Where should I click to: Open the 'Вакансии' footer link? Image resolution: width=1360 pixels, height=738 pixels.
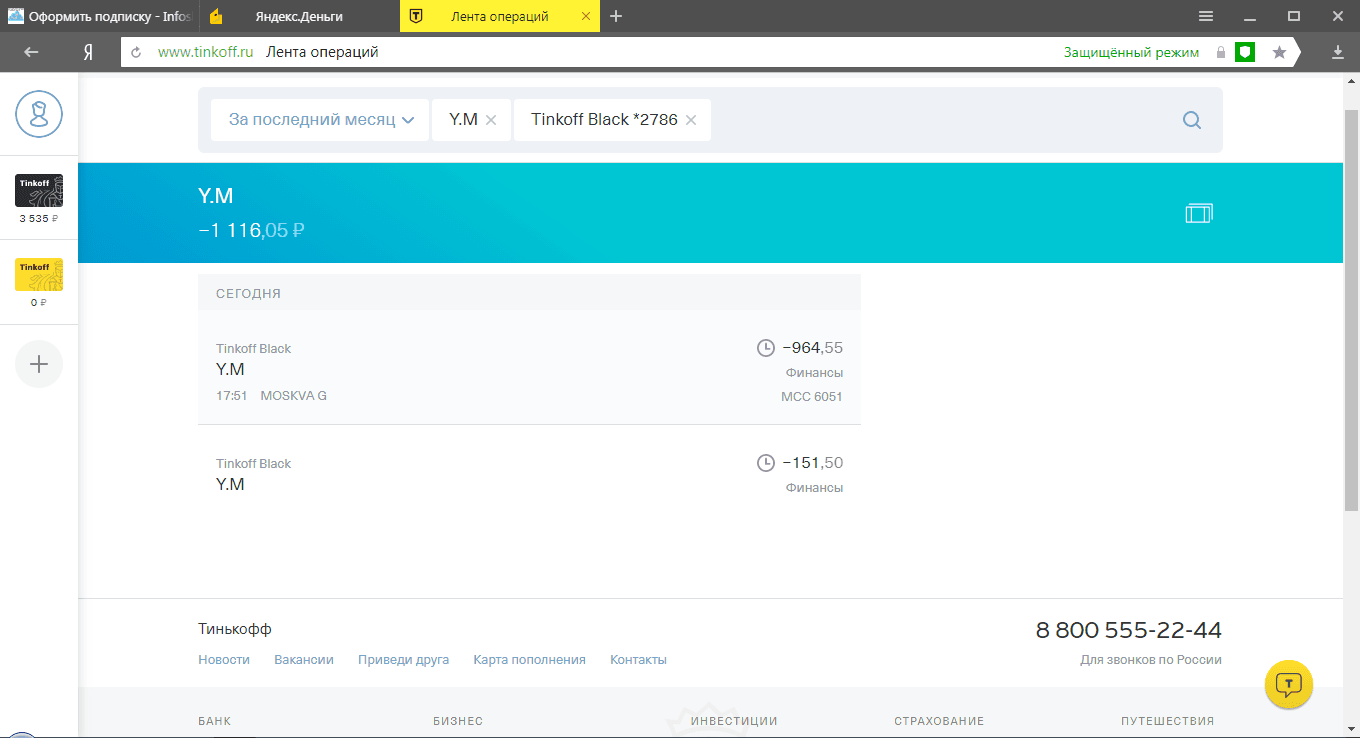304,660
